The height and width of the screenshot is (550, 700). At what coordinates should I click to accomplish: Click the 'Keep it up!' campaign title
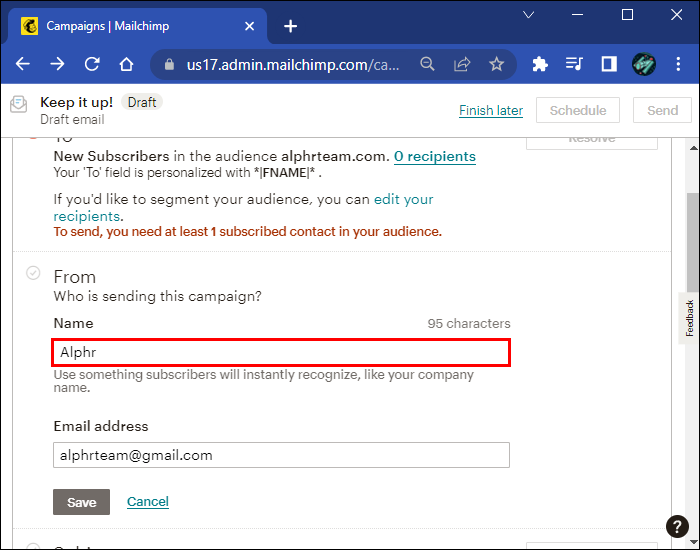click(x=76, y=102)
